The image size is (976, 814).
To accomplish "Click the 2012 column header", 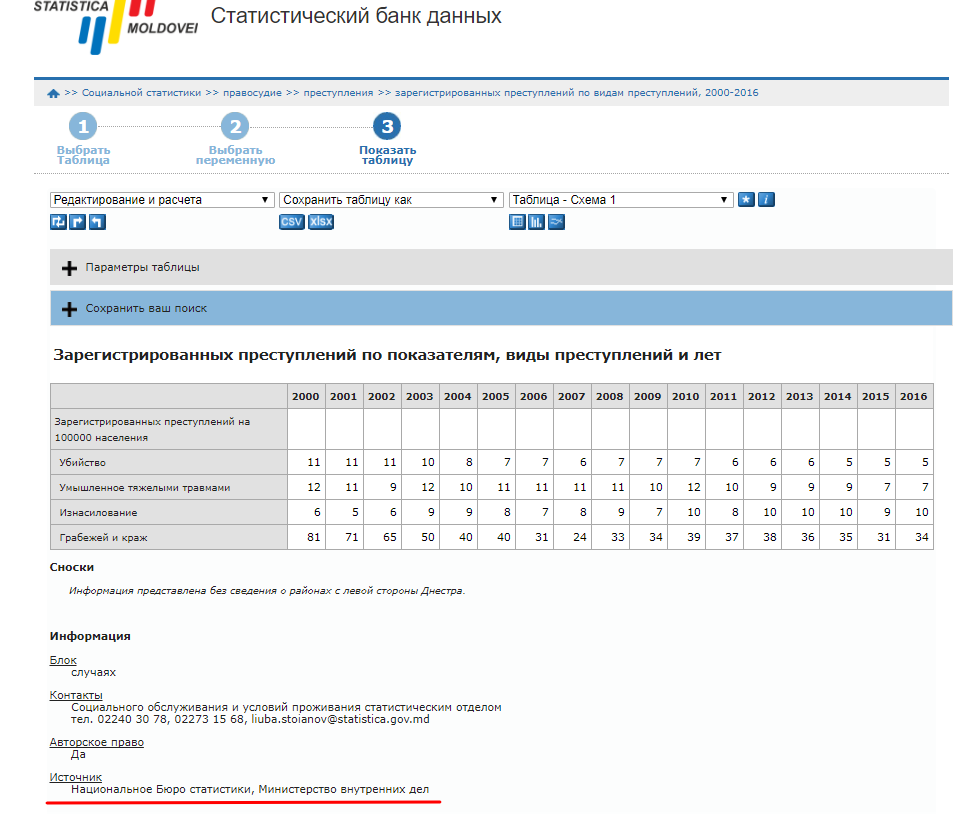I will point(761,396).
